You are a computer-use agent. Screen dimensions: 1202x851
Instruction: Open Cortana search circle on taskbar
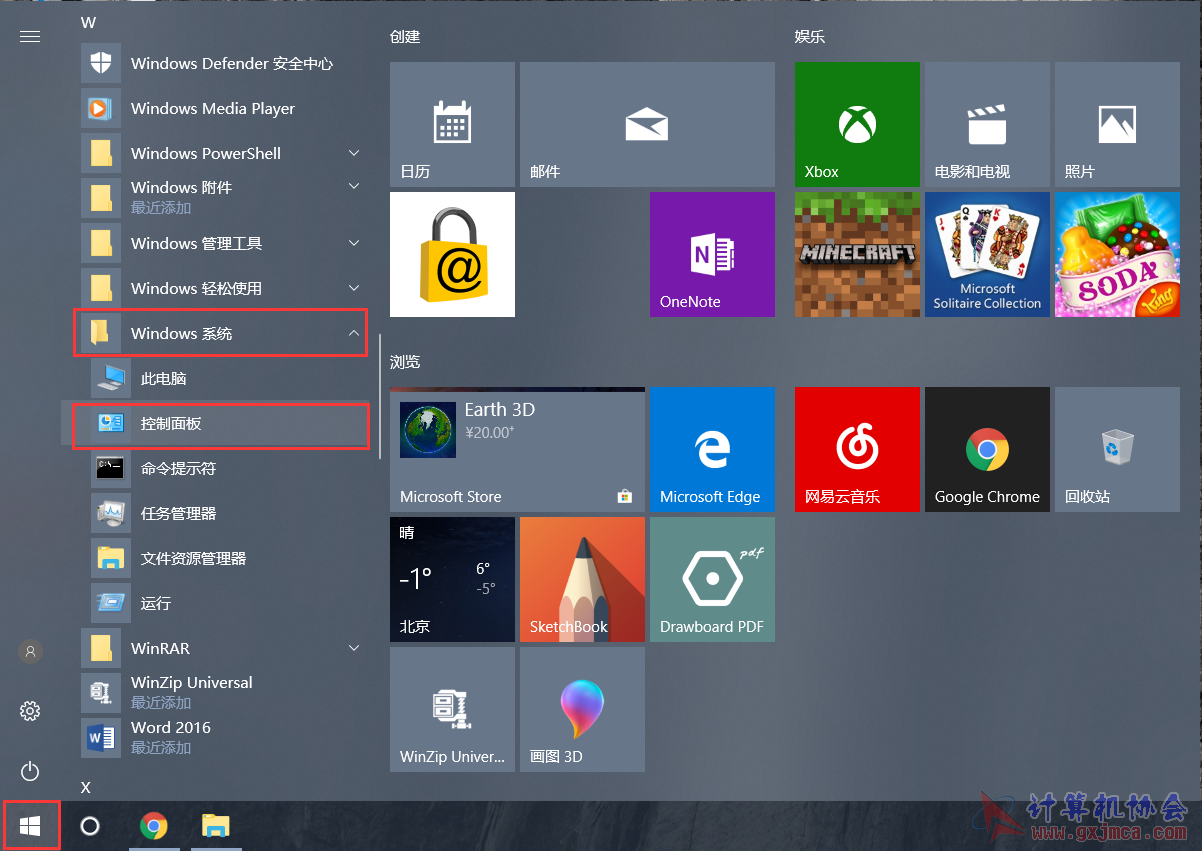[90, 826]
